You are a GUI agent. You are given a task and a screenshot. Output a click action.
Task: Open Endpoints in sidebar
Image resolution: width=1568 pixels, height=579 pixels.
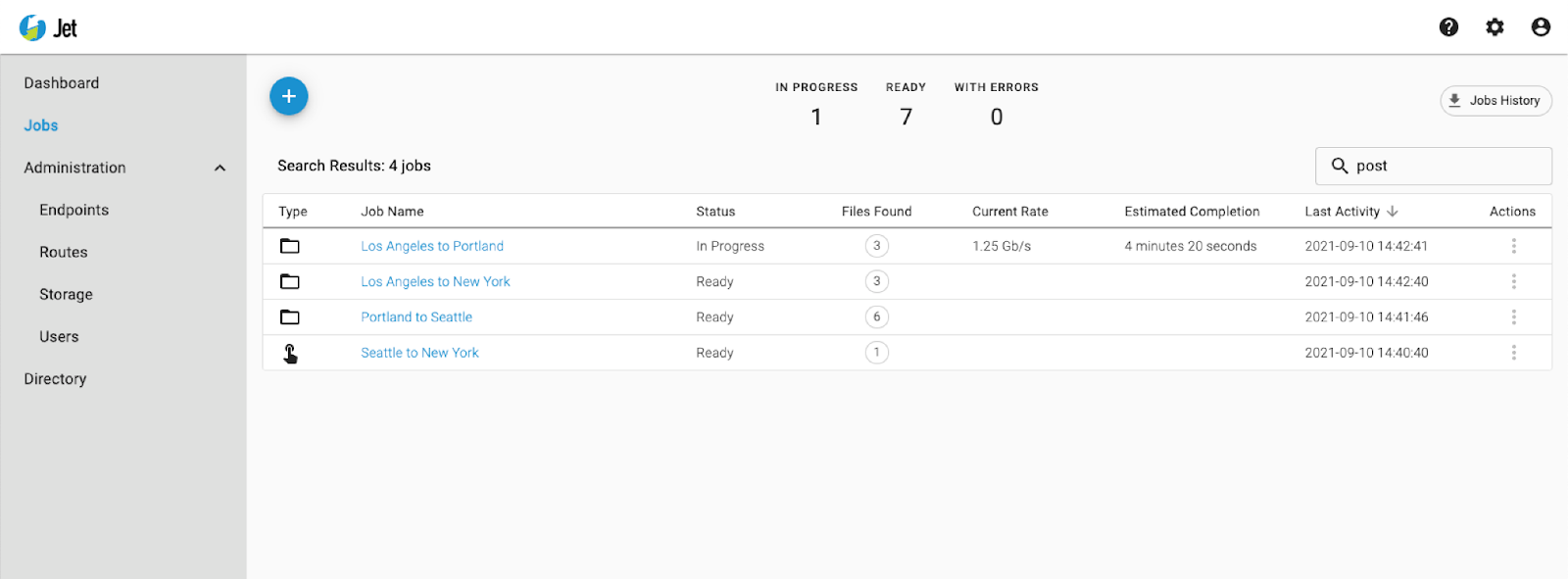coord(73,210)
